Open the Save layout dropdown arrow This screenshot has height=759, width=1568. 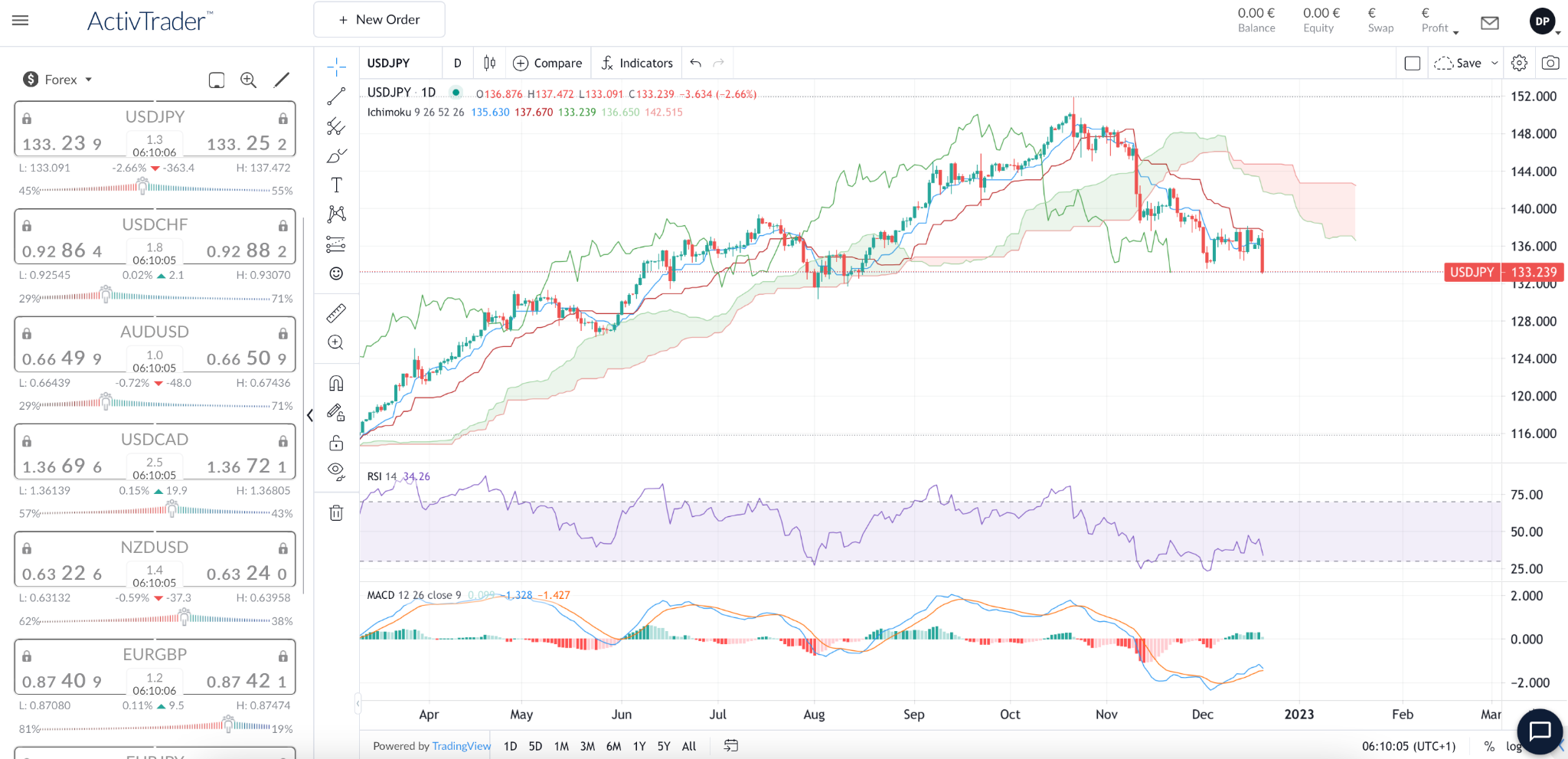pyautogui.click(x=1494, y=63)
